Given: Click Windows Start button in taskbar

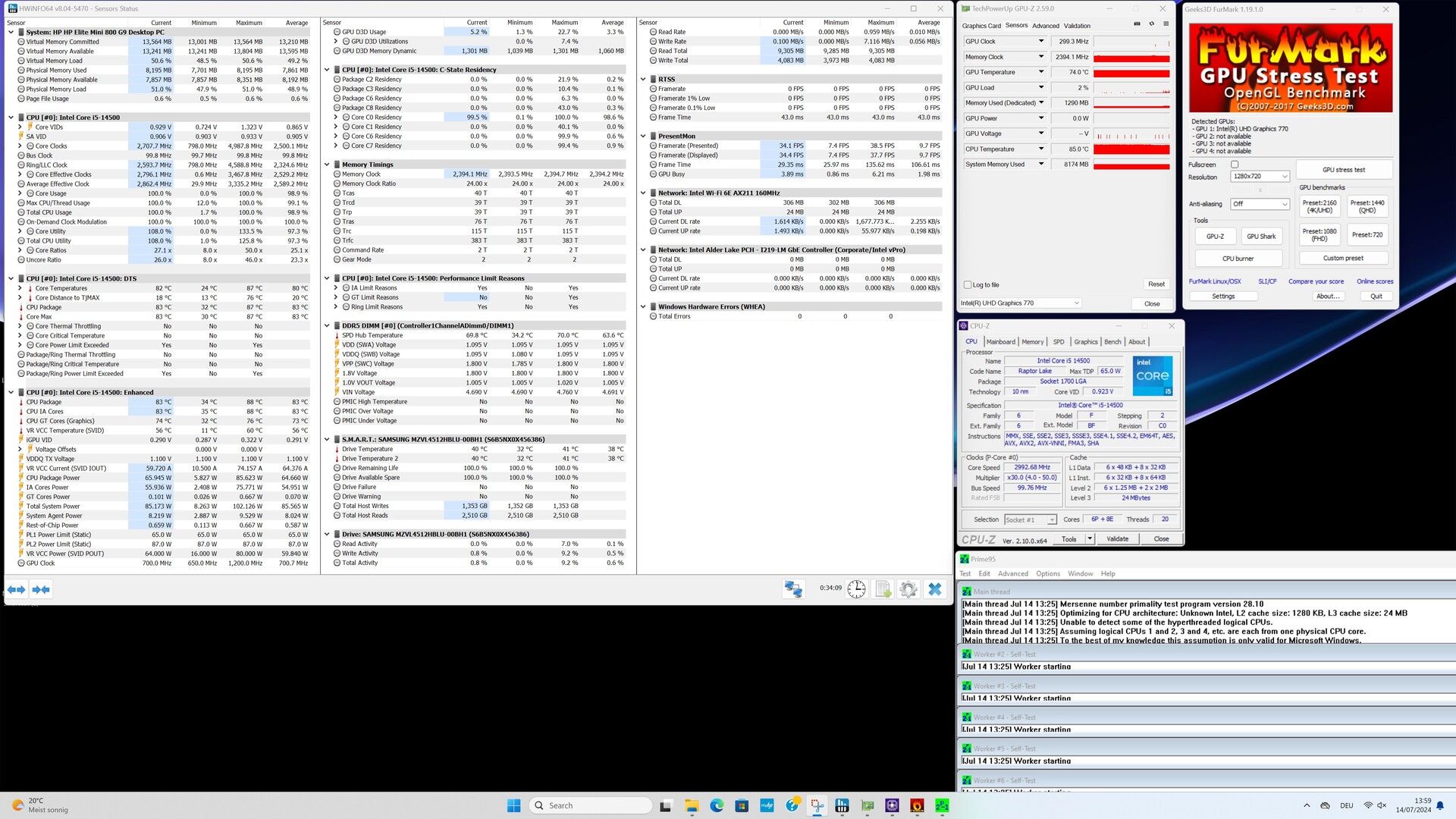Looking at the screenshot, I should pyautogui.click(x=513, y=805).
